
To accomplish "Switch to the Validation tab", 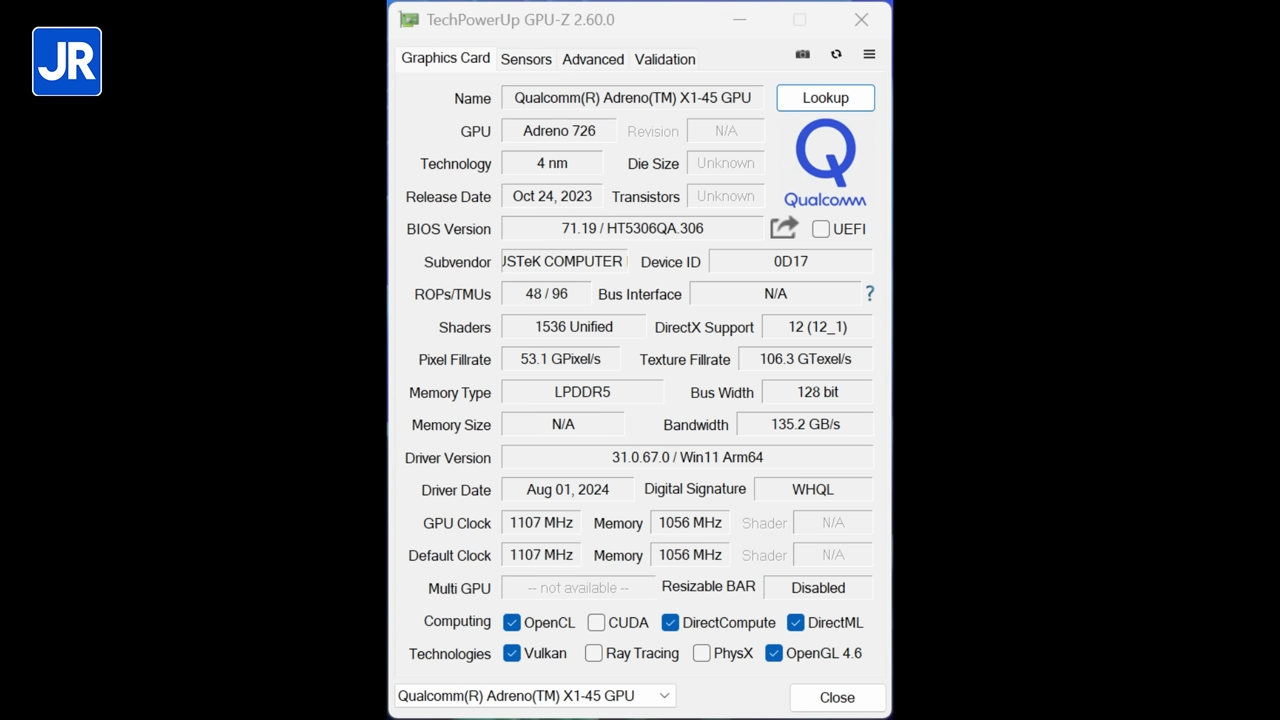I will 664,59.
